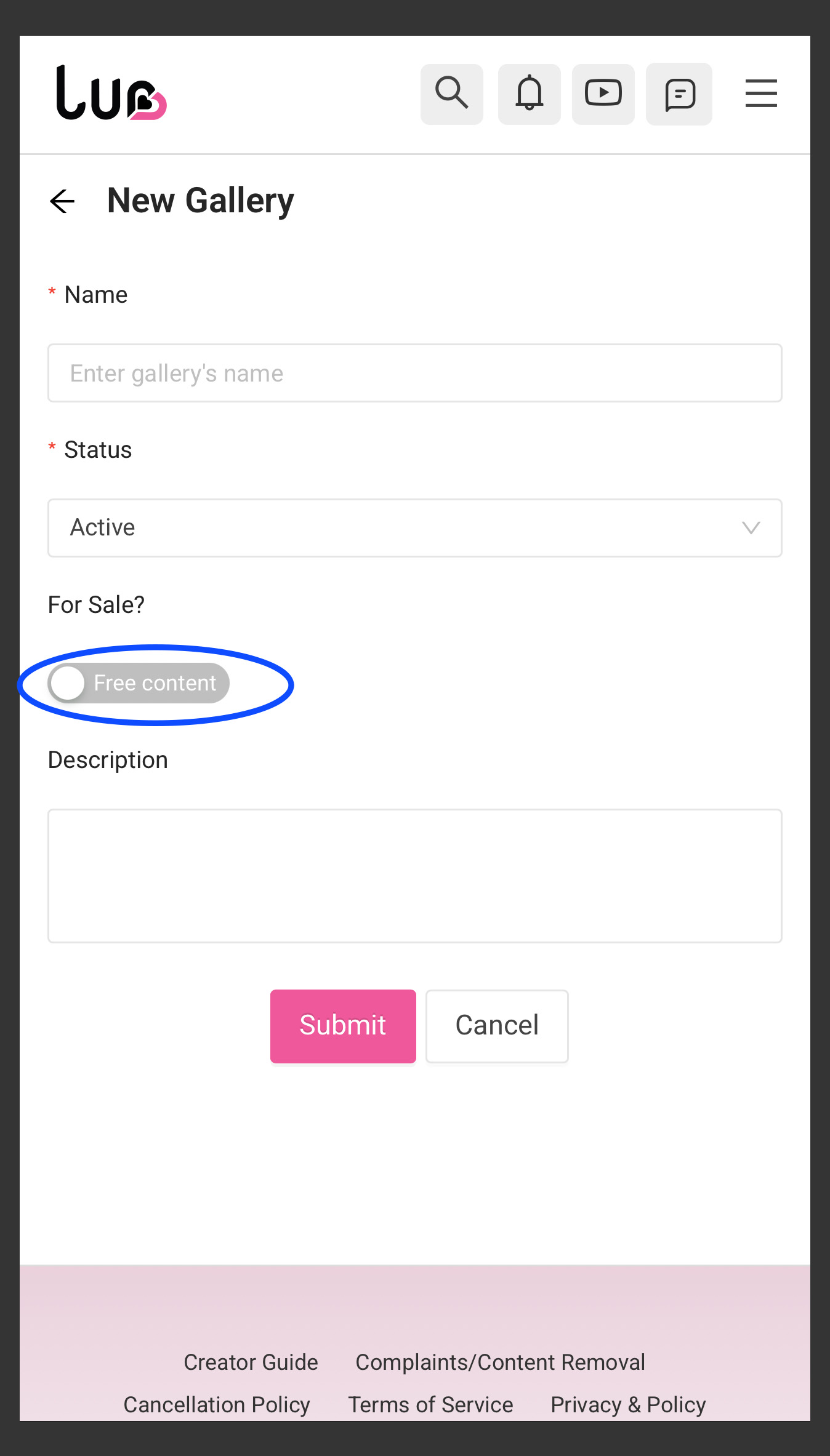Open the messages chat icon
The width and height of the screenshot is (830, 1456).
[679, 94]
